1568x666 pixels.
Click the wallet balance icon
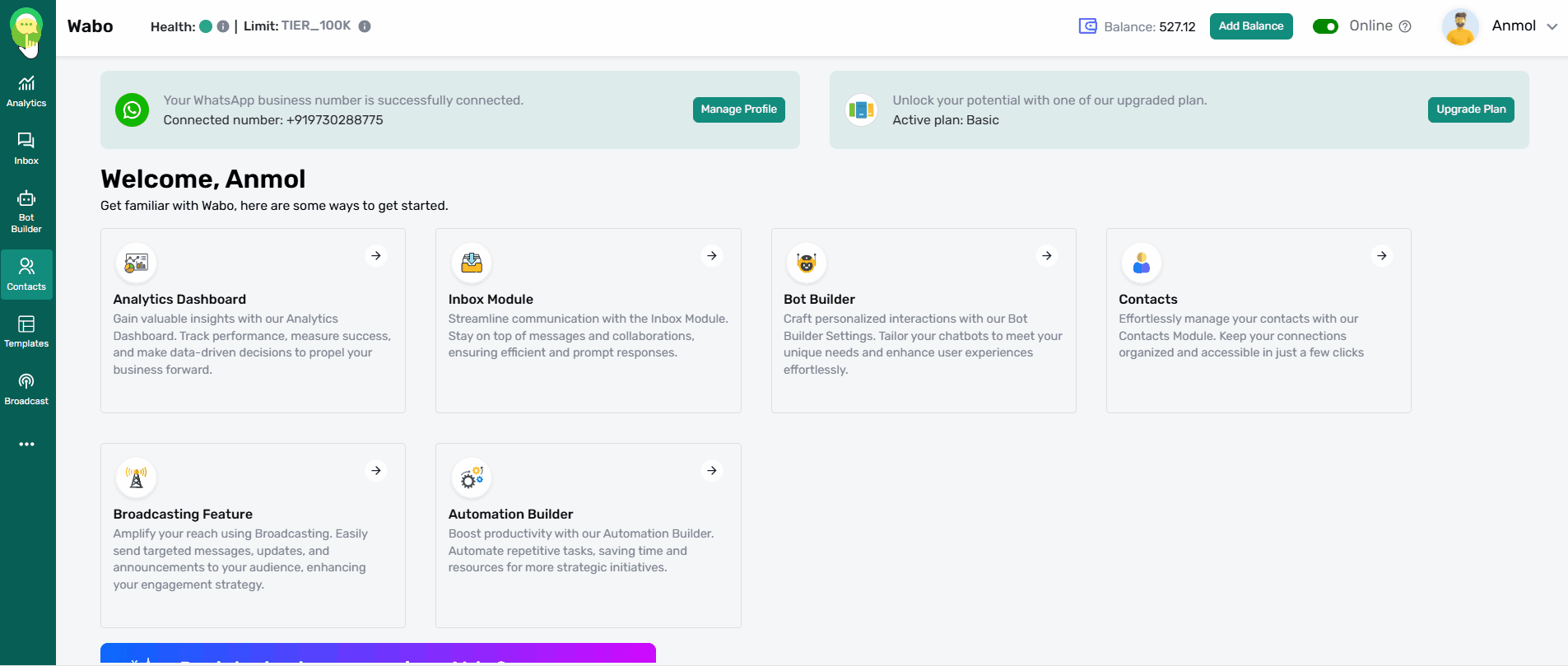[x=1087, y=26]
